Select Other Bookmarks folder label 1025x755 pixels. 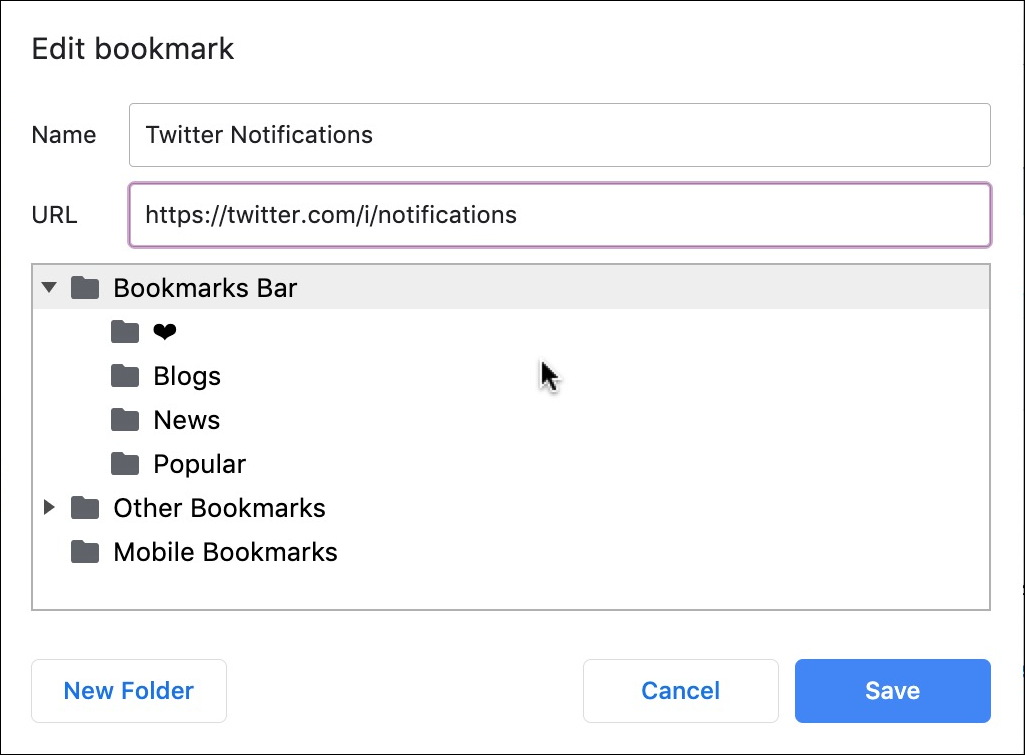pos(219,508)
